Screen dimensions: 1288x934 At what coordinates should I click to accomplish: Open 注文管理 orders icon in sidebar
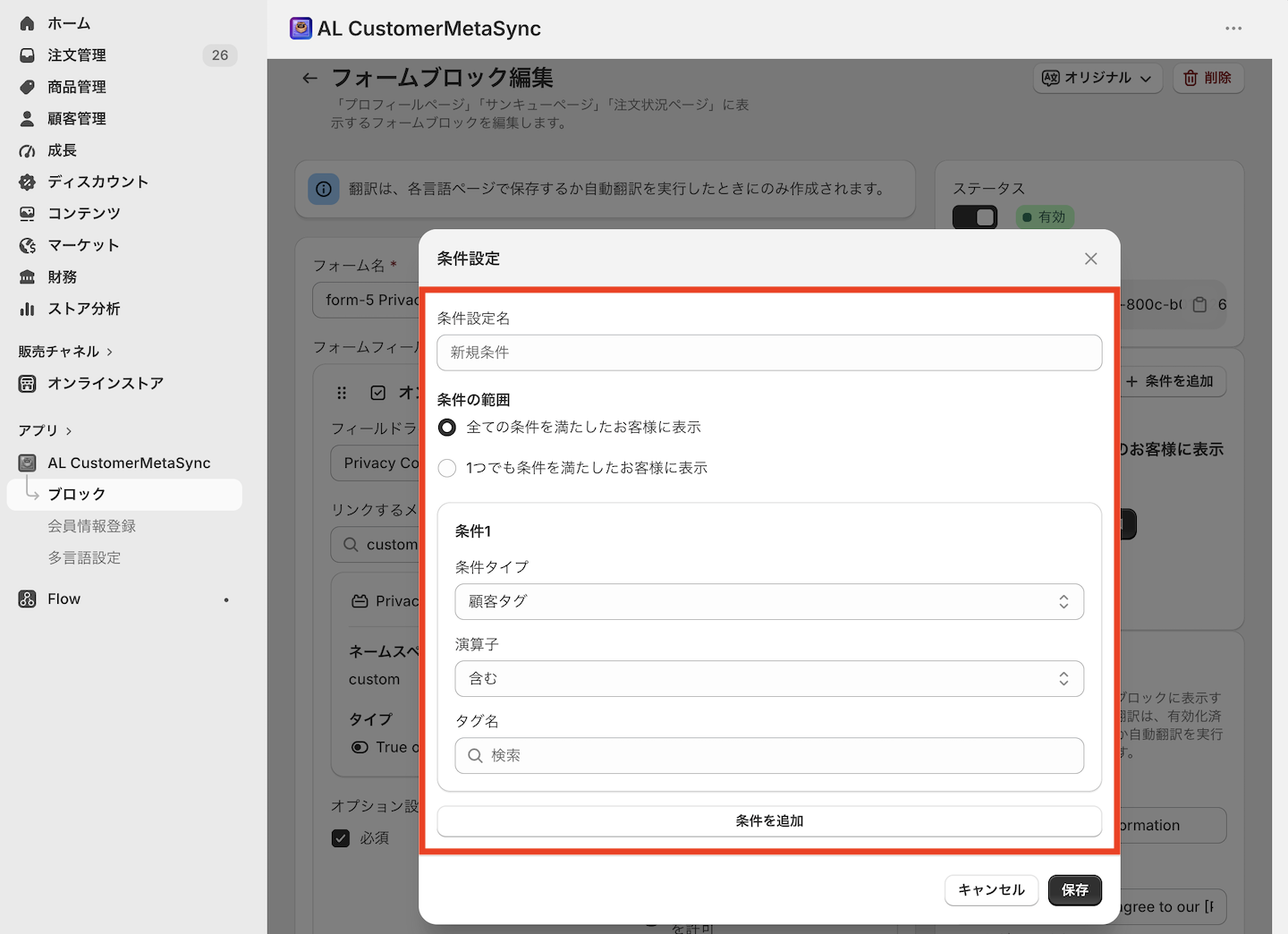tap(28, 55)
